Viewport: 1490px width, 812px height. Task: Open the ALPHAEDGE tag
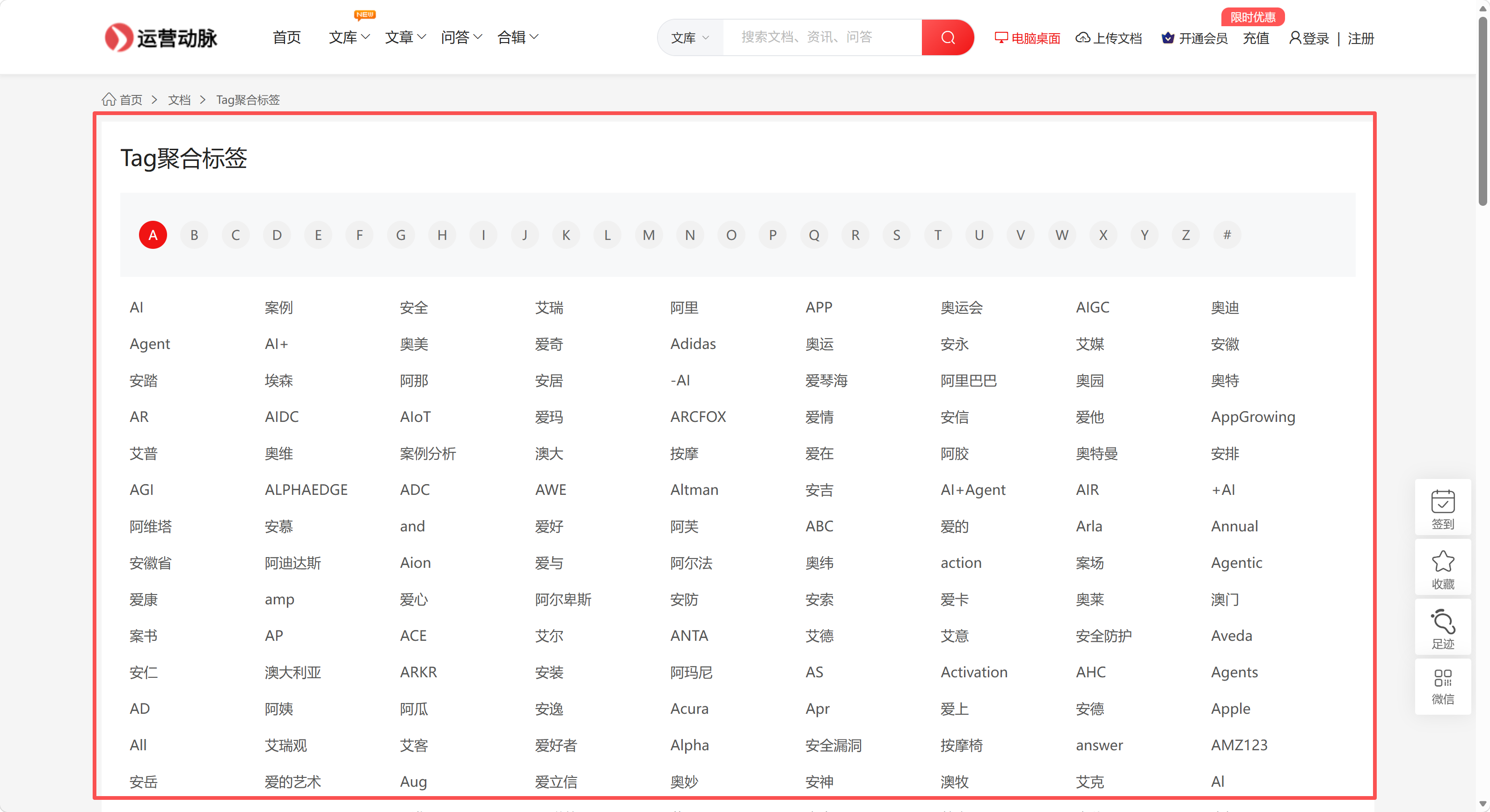point(306,490)
